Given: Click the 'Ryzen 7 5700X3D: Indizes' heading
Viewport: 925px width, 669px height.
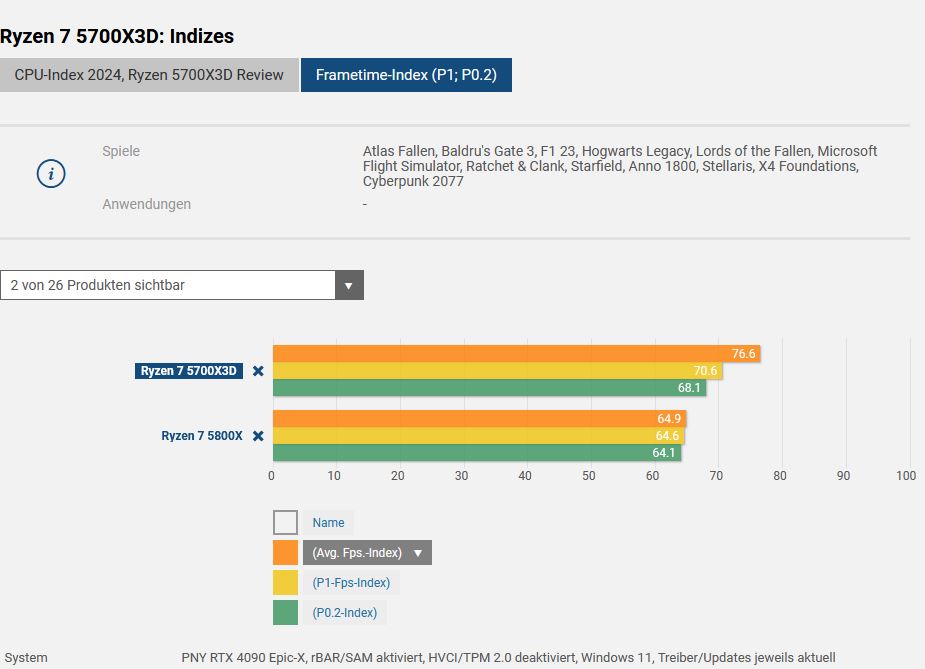Looking at the screenshot, I should (117, 37).
